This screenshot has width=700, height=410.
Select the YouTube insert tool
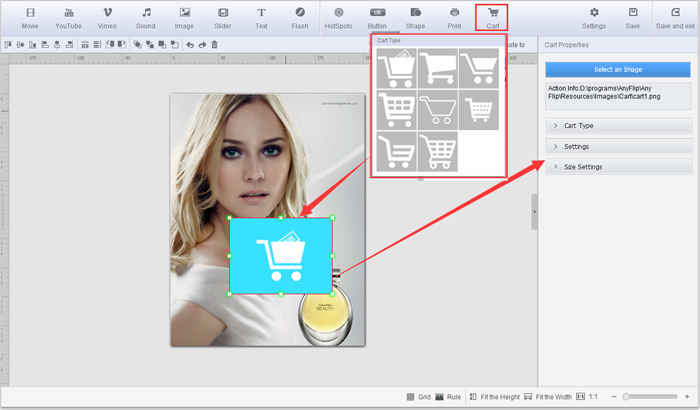[69, 17]
